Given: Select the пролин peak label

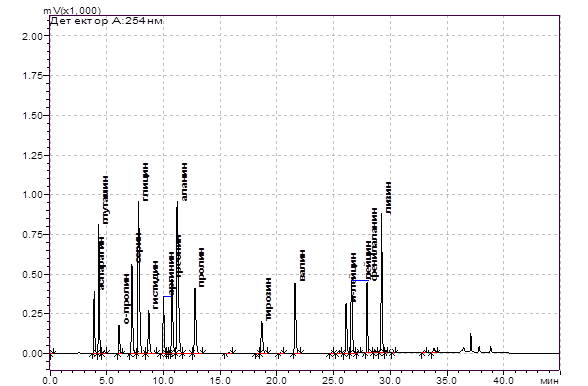Looking at the screenshot, I should [201, 267].
